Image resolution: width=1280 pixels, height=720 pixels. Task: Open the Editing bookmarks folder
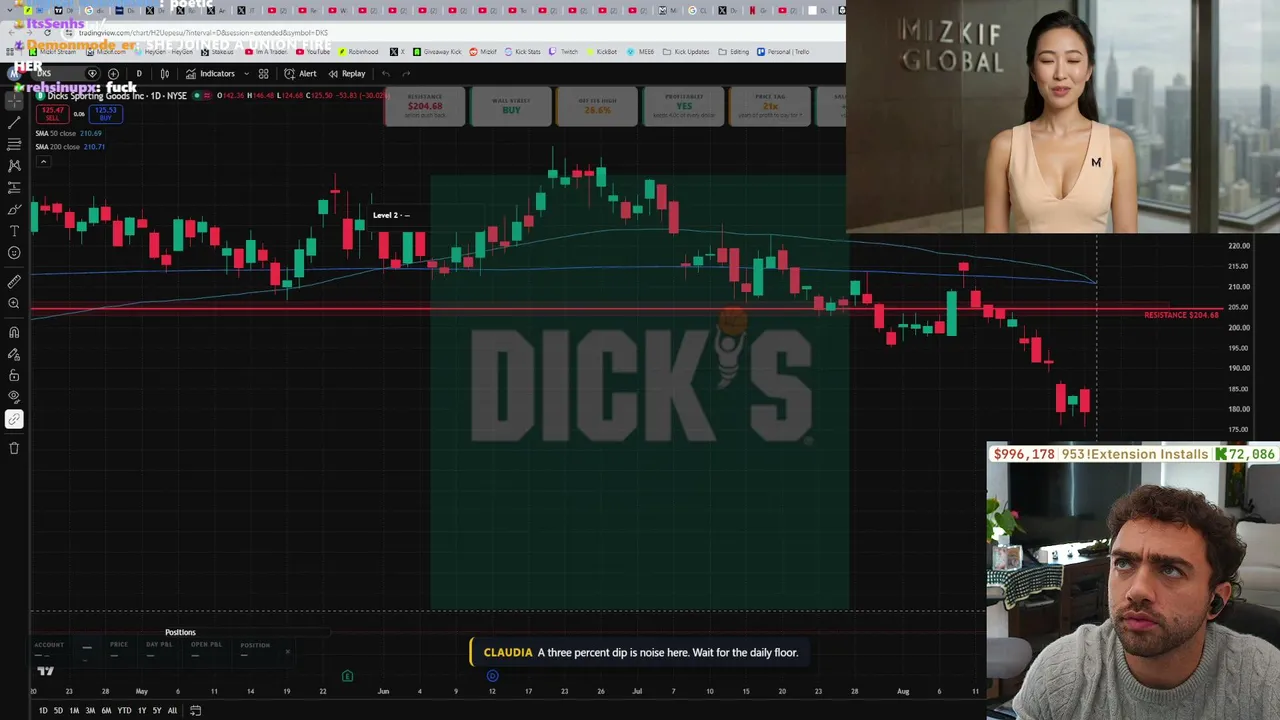point(735,52)
